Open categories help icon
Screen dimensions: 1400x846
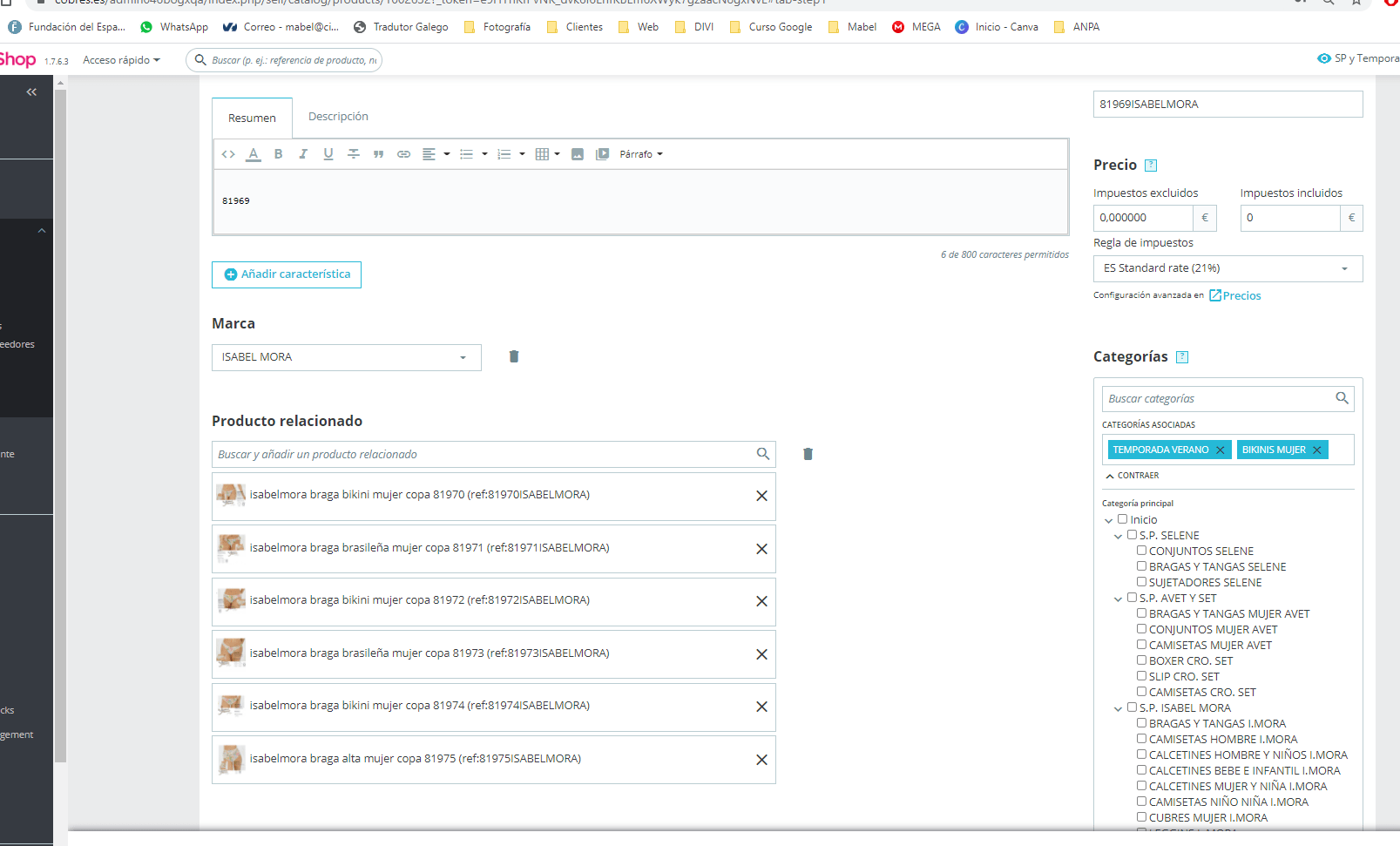[x=1182, y=357]
